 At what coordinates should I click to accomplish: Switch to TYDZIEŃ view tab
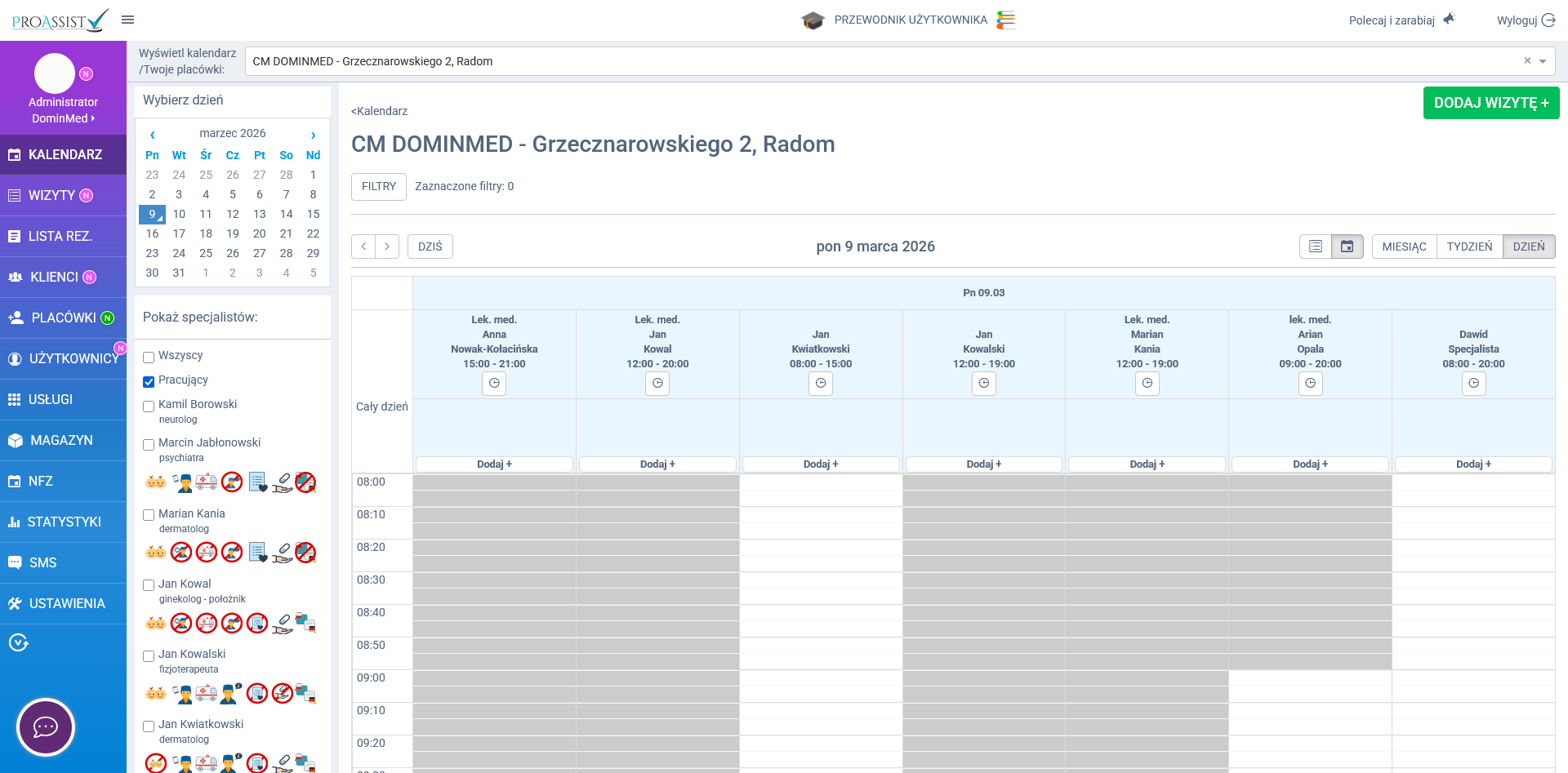pos(1469,247)
